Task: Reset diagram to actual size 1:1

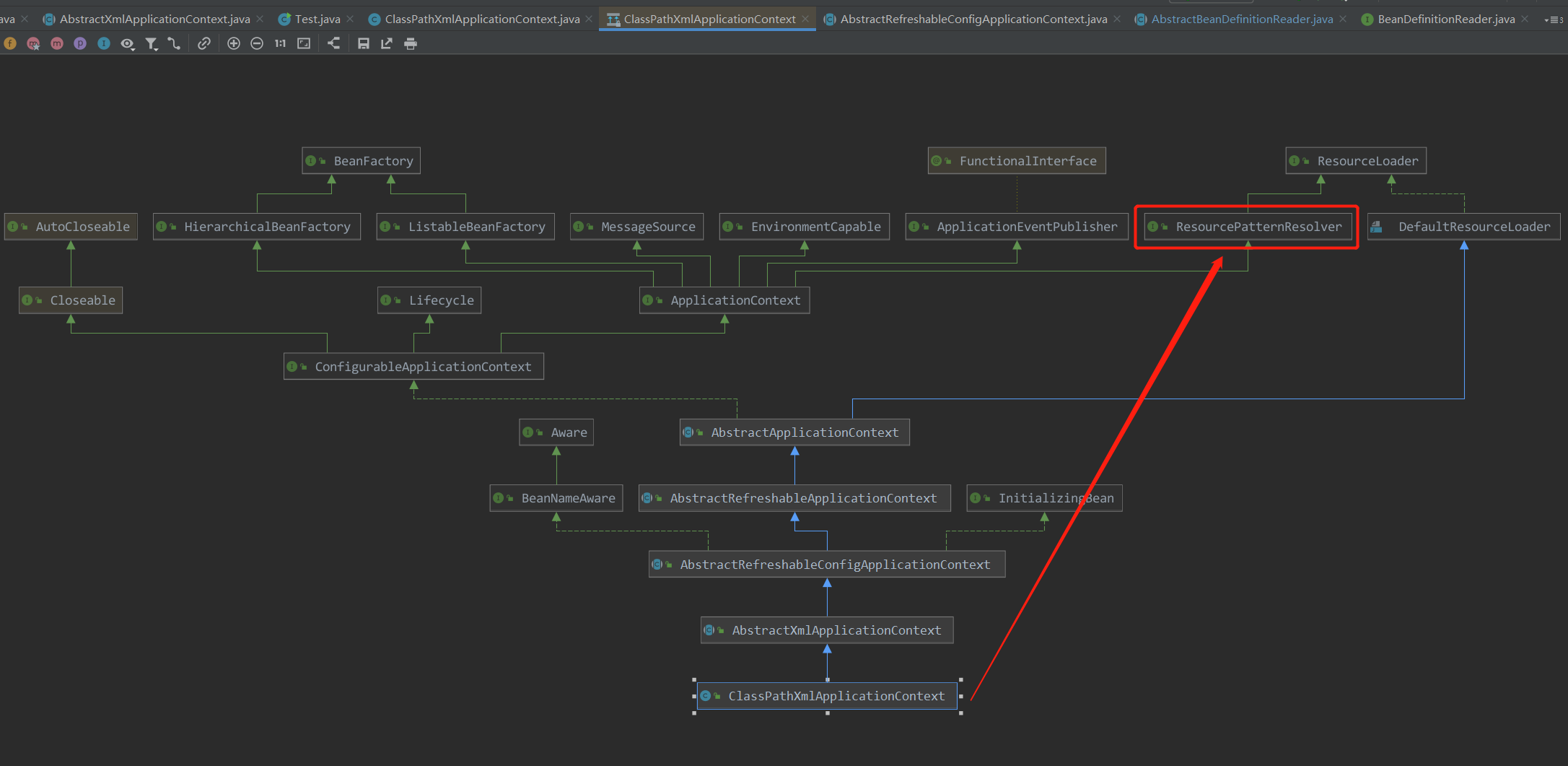Action: click(x=280, y=43)
